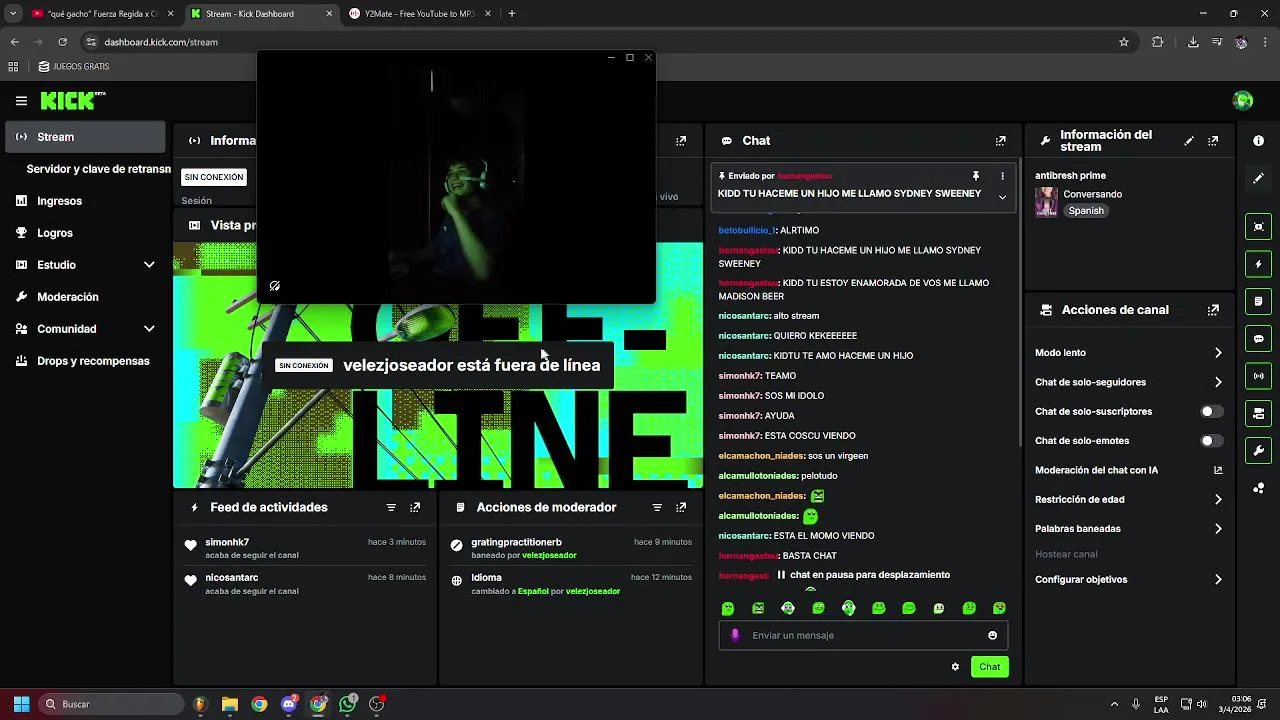Open Chat de solo-seguidores options

pos(1127,382)
